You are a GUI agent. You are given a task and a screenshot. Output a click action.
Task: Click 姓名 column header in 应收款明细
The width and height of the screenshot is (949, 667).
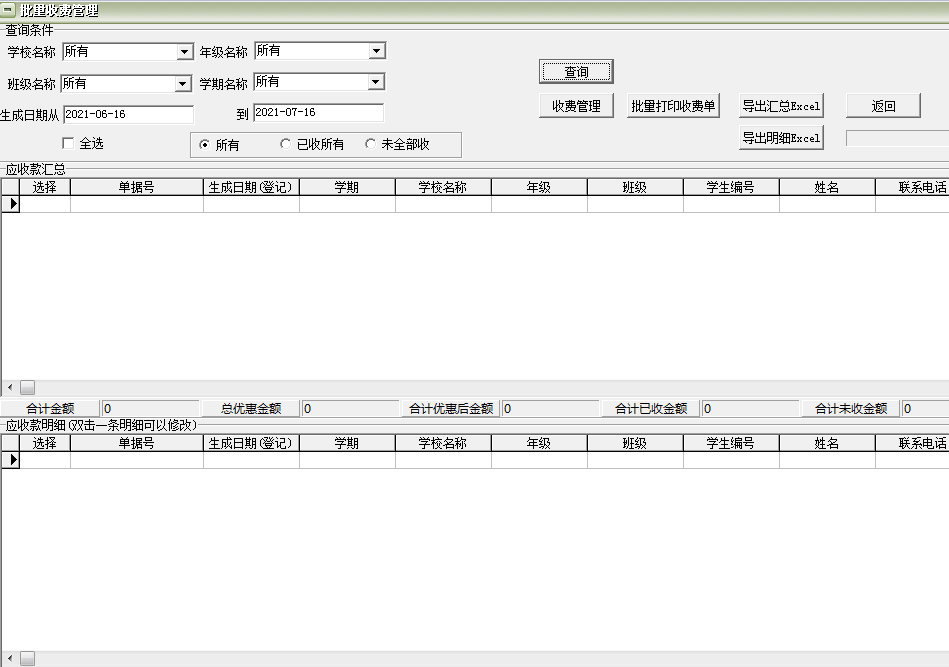coord(827,444)
